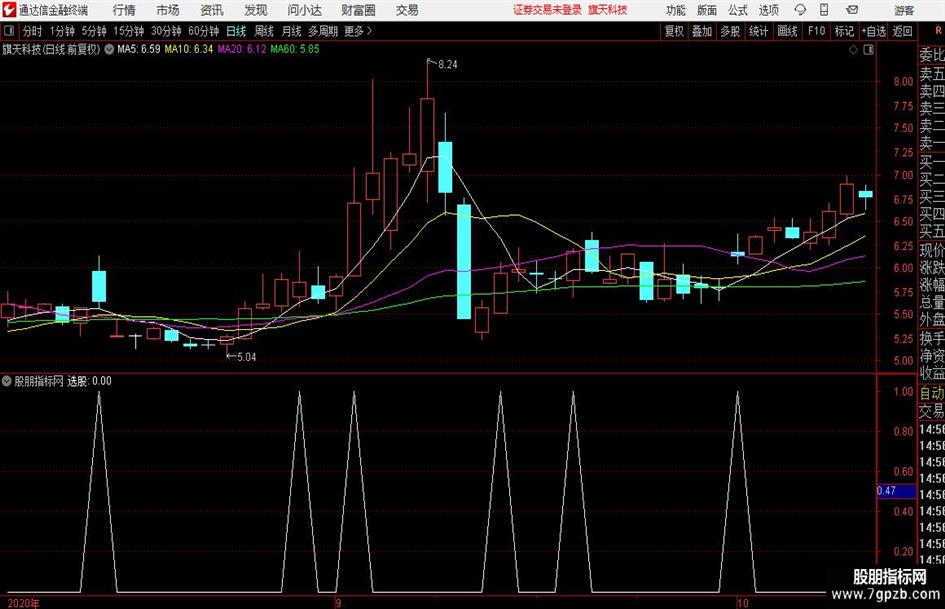
Task: Click the mobile phone icon in title bar
Action: coord(824,10)
